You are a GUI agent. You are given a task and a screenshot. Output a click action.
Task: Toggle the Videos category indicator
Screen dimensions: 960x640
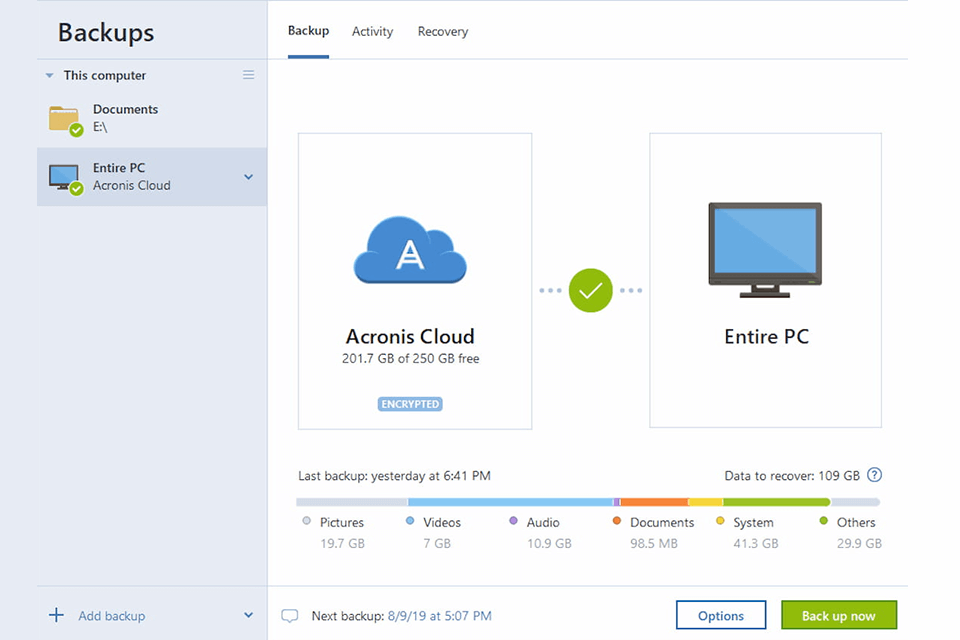408,521
